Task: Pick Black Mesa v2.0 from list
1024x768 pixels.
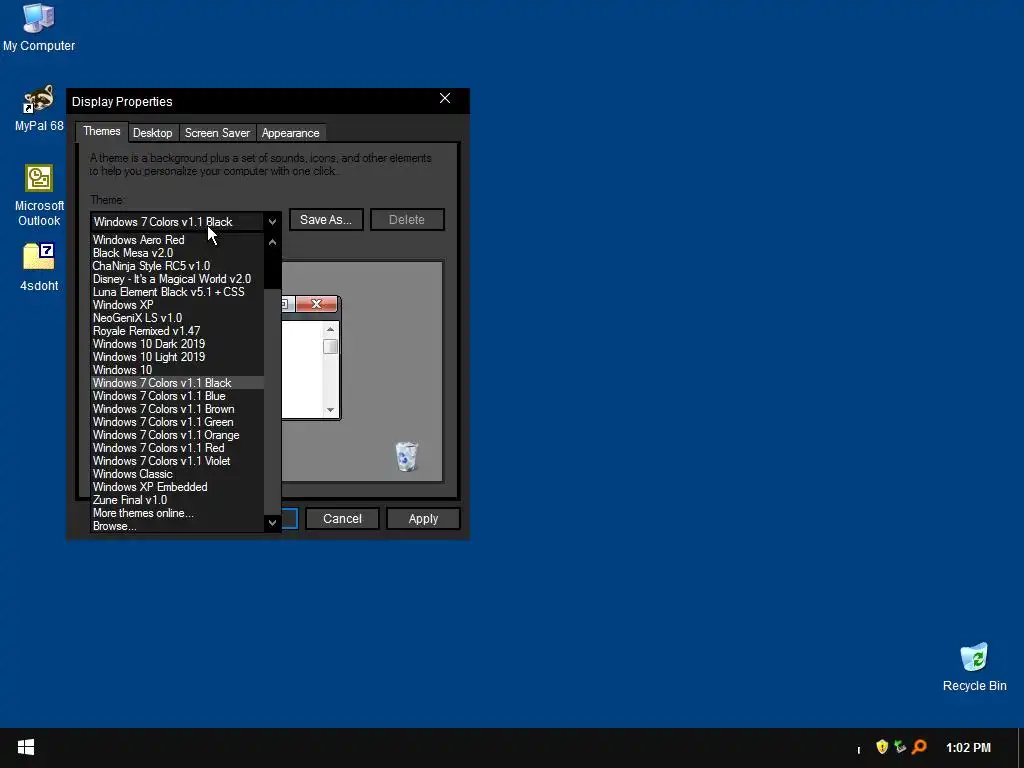Action: (x=177, y=253)
